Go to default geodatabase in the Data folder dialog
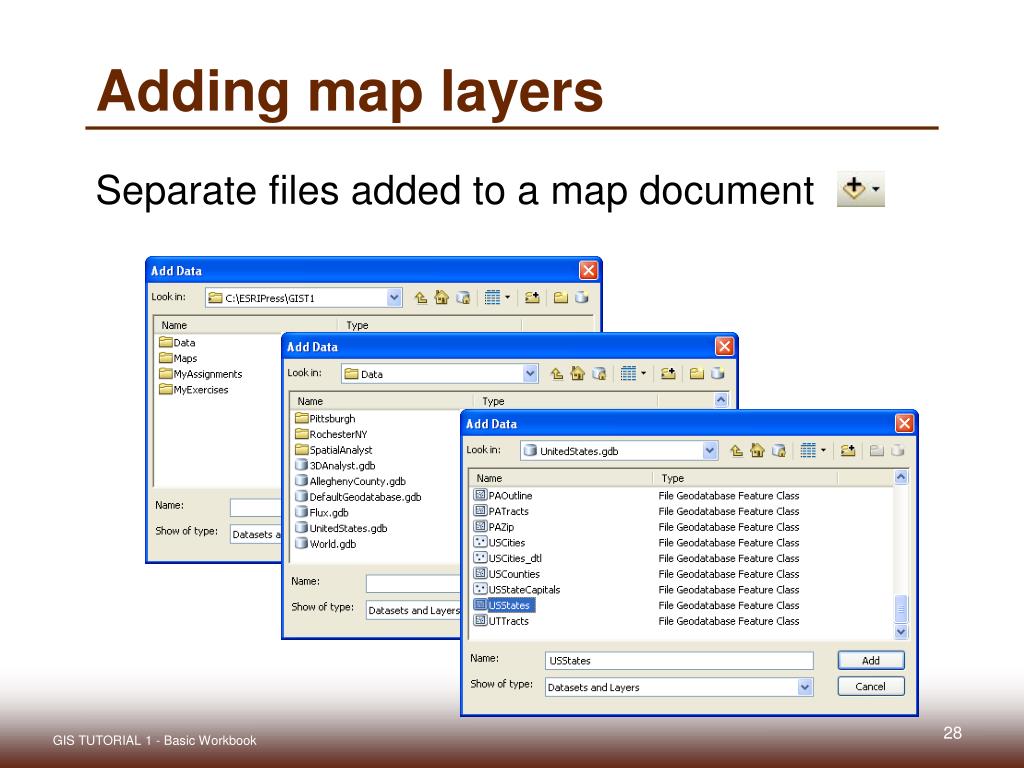The width and height of the screenshot is (1024, 768). click(x=598, y=374)
